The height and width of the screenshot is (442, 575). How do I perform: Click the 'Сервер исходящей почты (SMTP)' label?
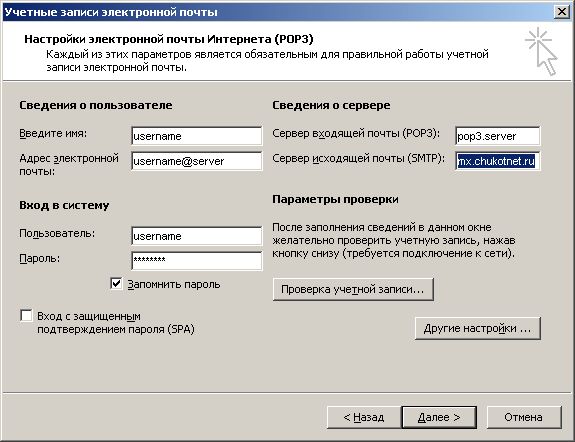click(358, 158)
